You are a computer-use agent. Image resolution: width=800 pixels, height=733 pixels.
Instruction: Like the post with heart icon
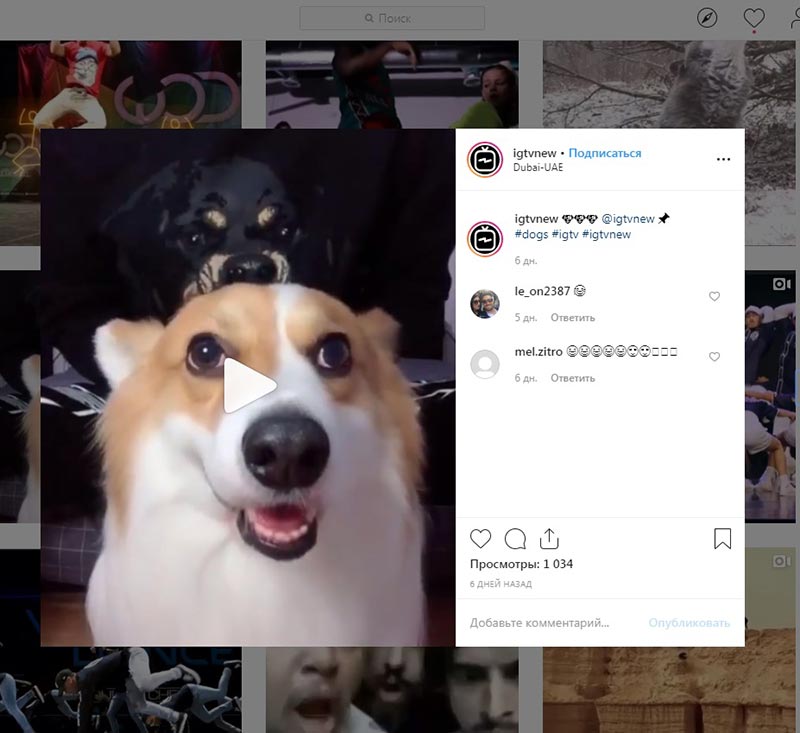pos(481,539)
